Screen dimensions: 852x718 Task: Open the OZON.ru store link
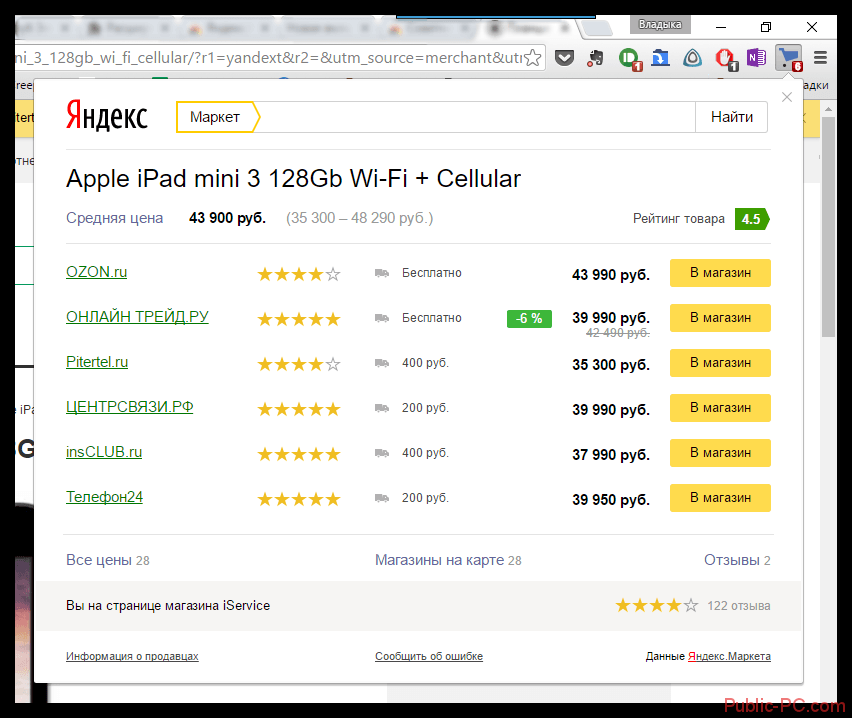(x=96, y=272)
